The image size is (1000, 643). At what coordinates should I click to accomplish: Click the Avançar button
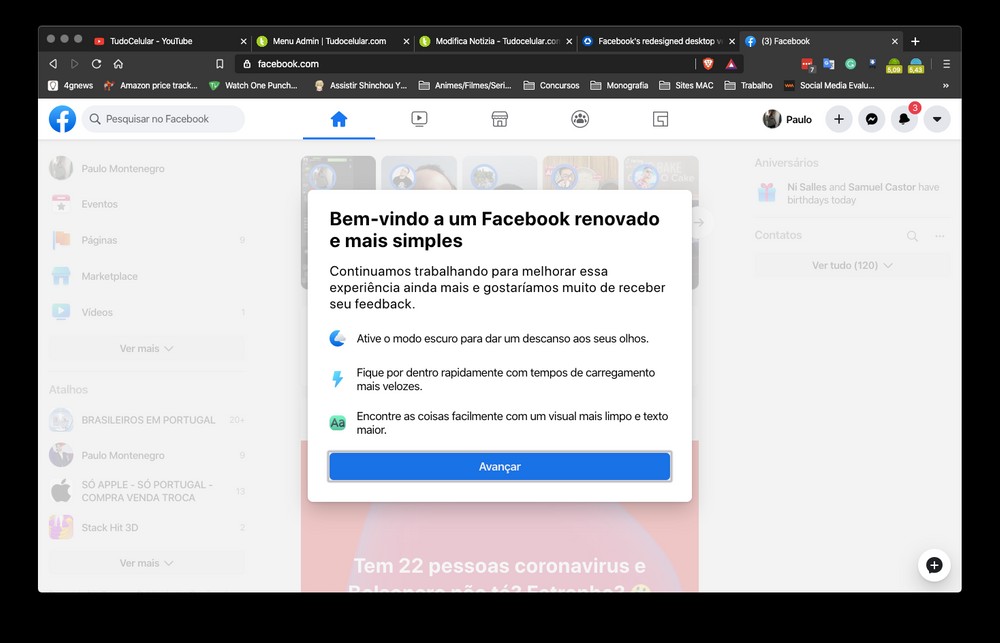pyautogui.click(x=499, y=467)
